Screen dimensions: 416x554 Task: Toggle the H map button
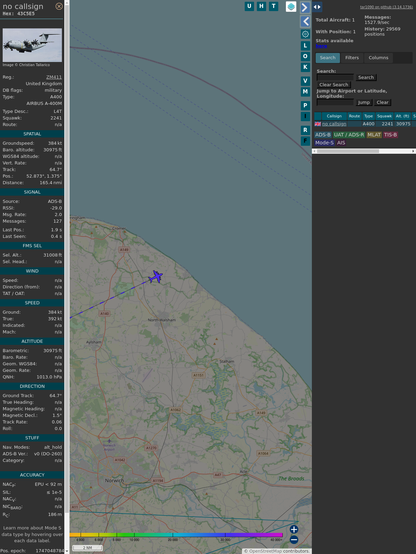[261, 6]
